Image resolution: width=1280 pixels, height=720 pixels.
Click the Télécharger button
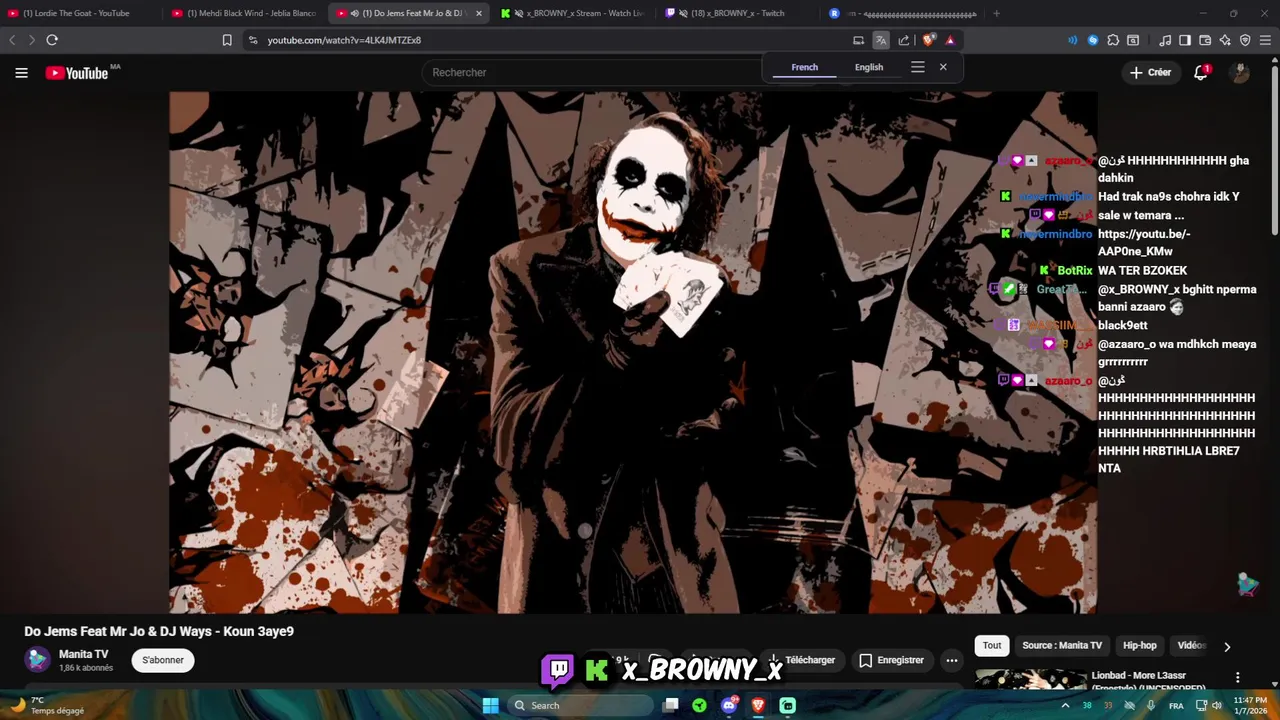click(801, 660)
